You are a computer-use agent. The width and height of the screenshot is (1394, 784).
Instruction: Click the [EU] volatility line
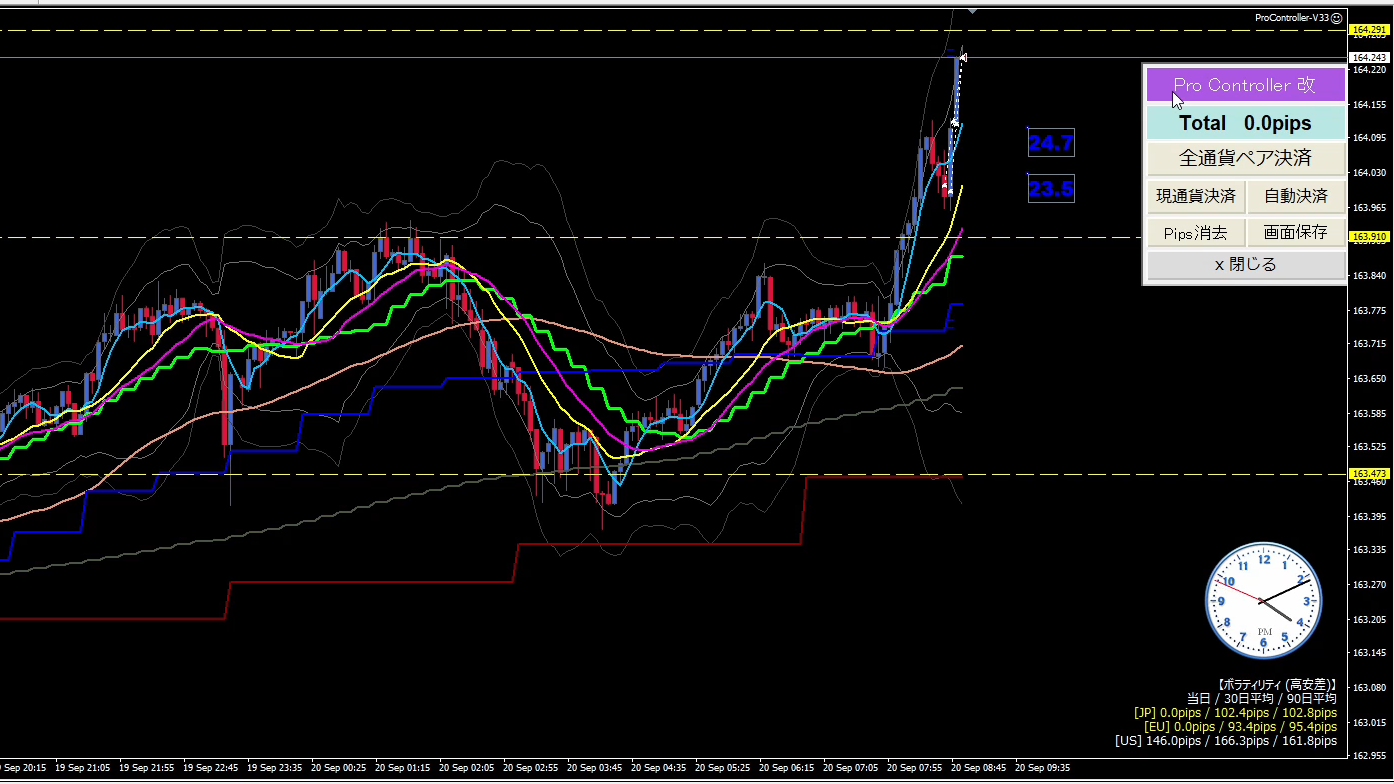1240,727
